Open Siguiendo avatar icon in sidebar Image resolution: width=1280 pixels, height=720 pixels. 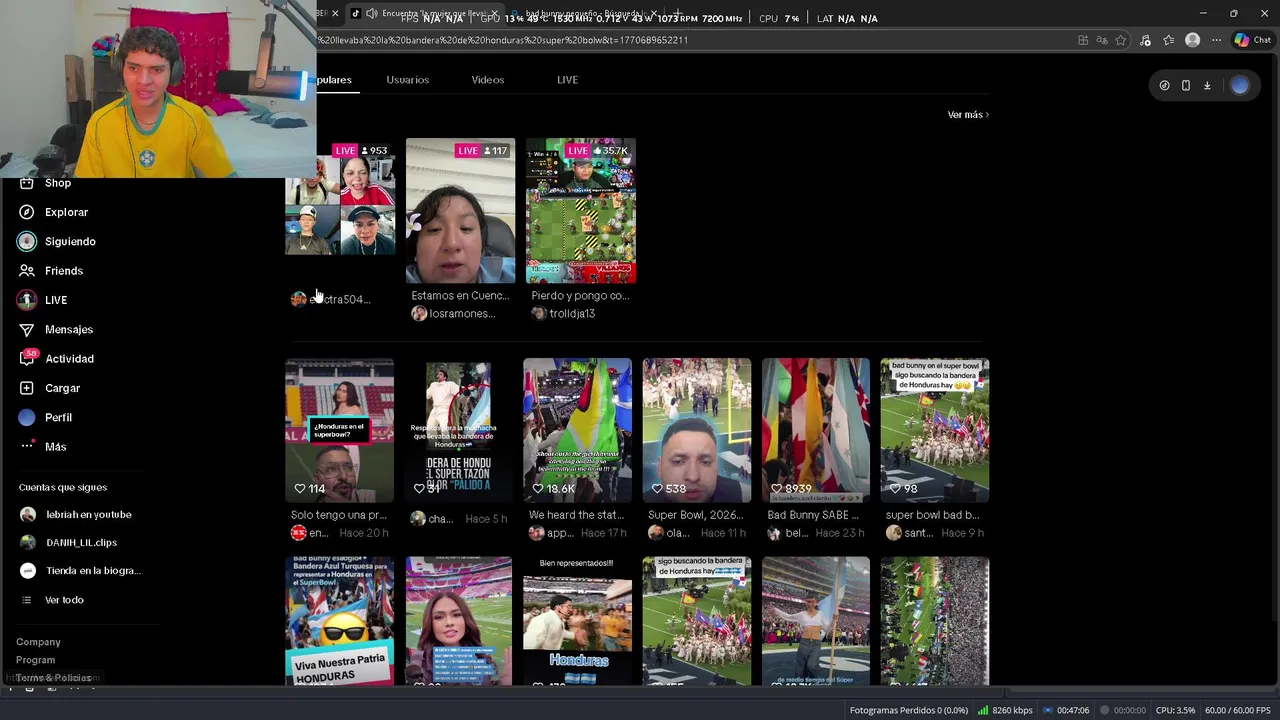[x=27, y=241]
